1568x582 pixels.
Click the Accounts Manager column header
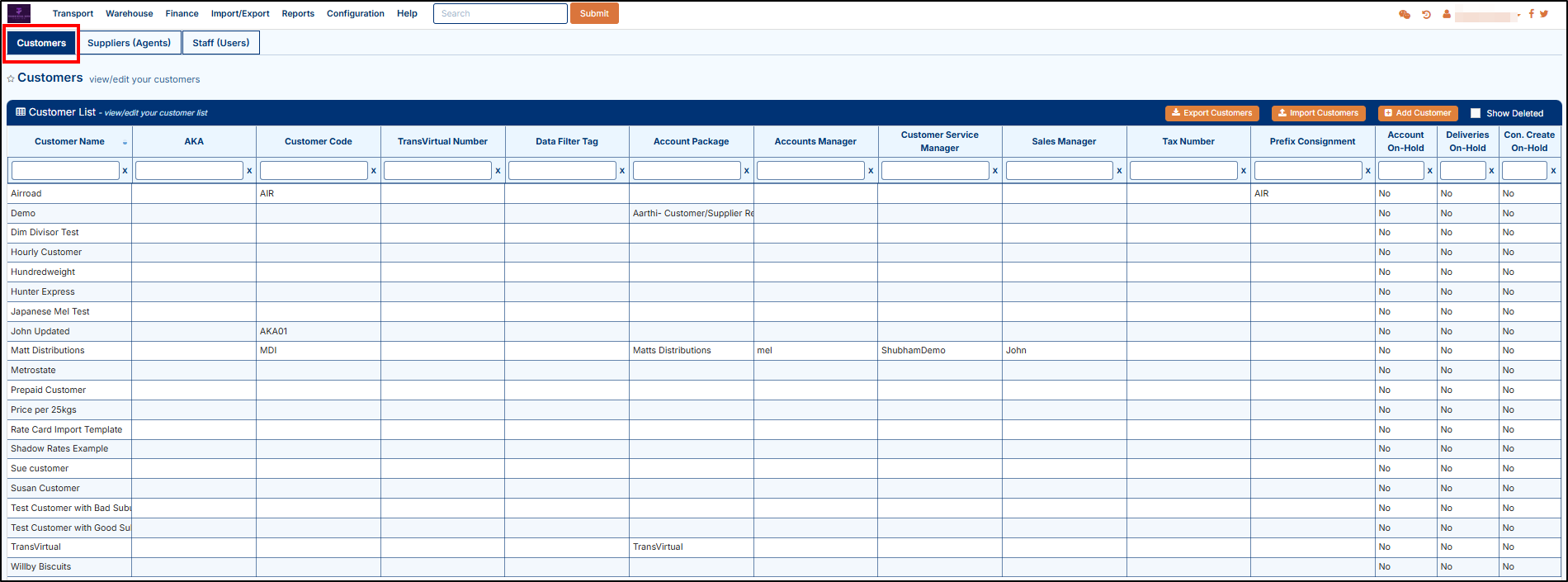815,141
